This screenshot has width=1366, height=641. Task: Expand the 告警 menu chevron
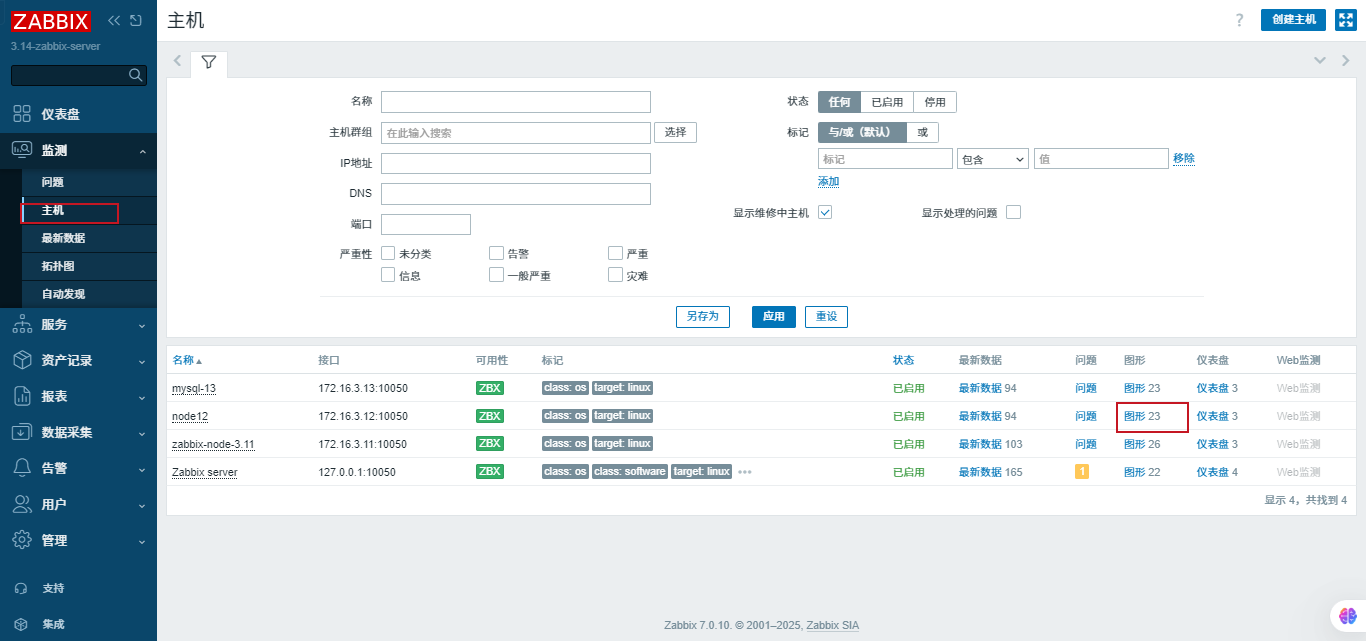(x=142, y=469)
